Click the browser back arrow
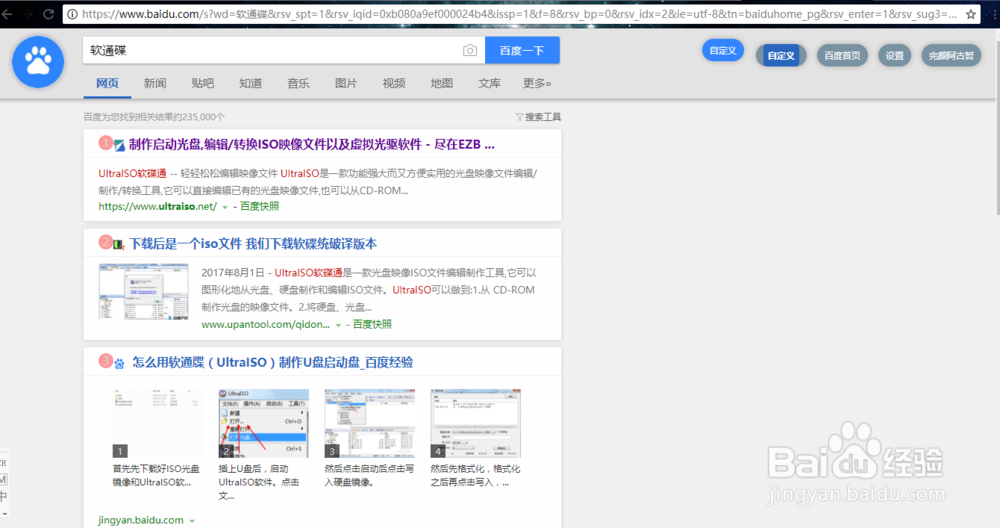 point(7,14)
